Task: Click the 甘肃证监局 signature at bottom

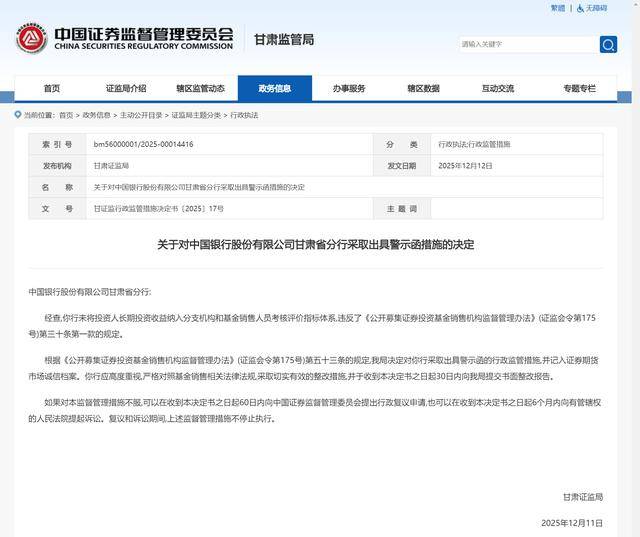Action: point(583,497)
